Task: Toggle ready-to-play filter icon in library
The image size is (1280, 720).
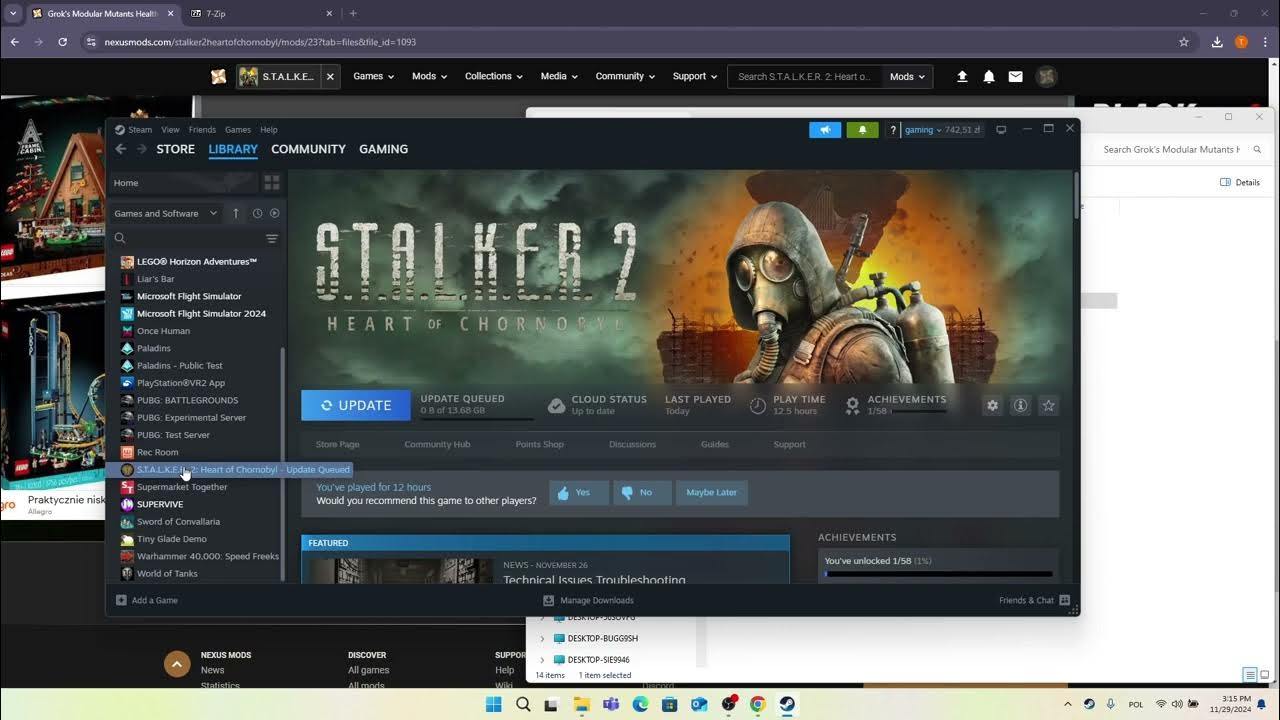Action: pyautogui.click(x=274, y=213)
